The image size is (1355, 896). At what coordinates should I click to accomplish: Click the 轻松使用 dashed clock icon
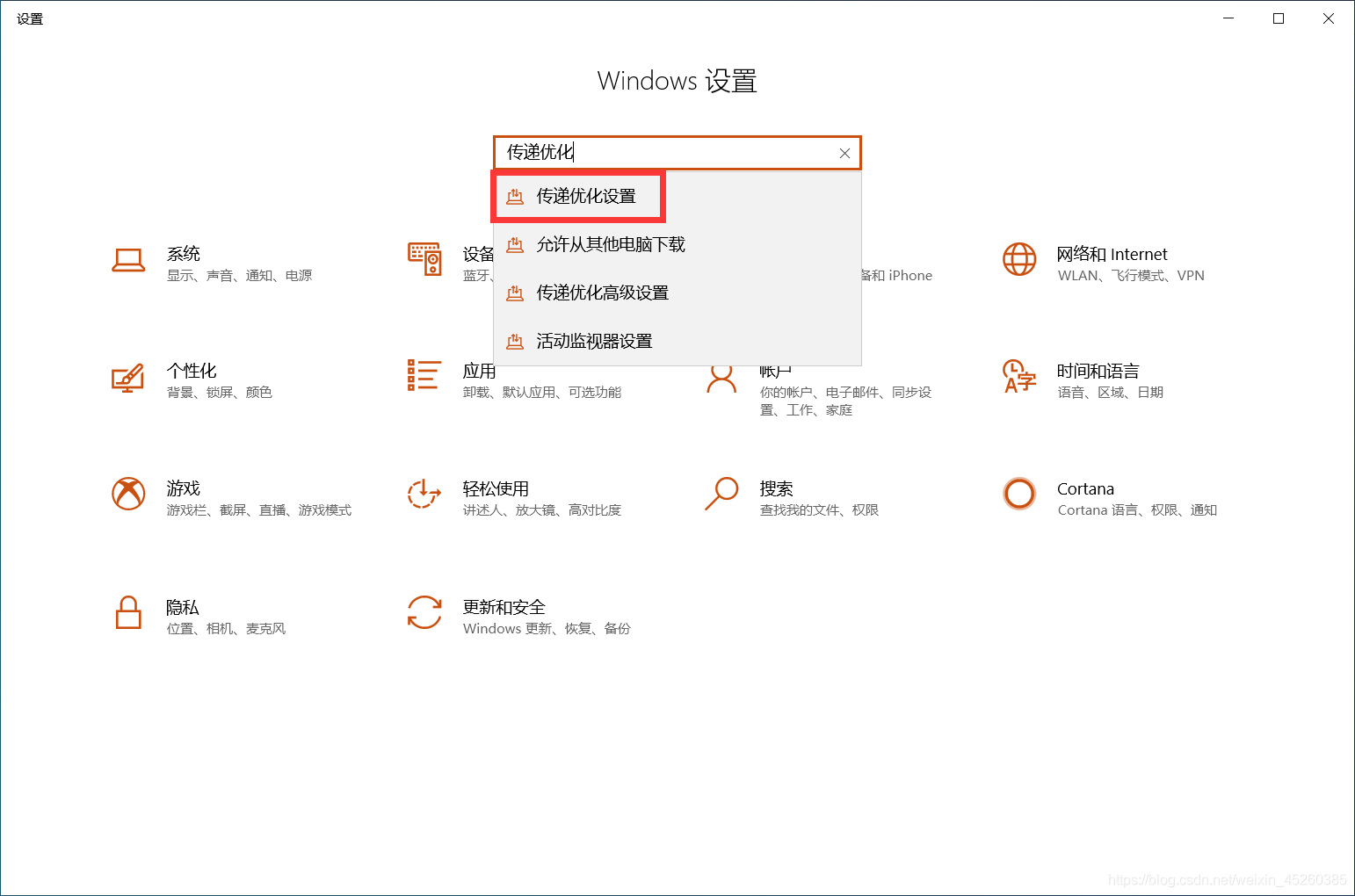coord(424,494)
